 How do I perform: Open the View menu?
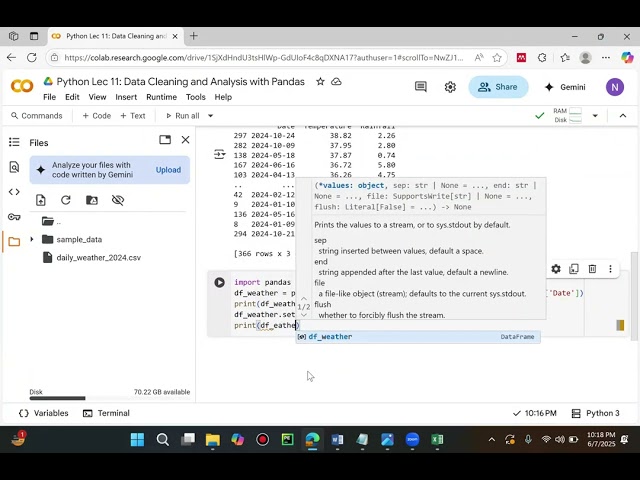point(98,97)
